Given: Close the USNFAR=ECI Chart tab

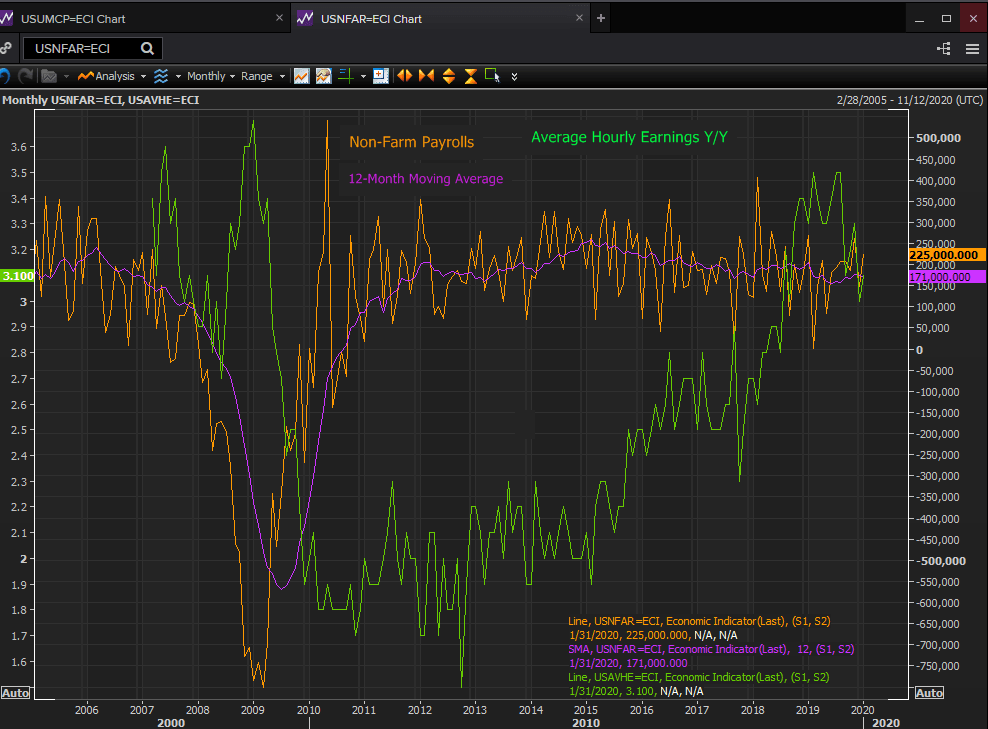Looking at the screenshot, I should click(x=578, y=19).
